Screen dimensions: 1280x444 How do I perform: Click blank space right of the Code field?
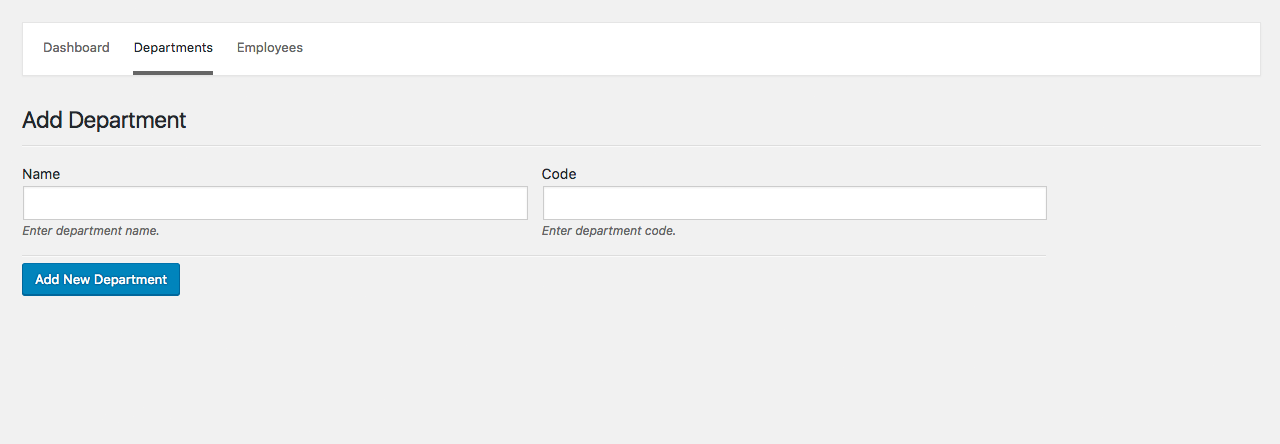coord(1150,203)
